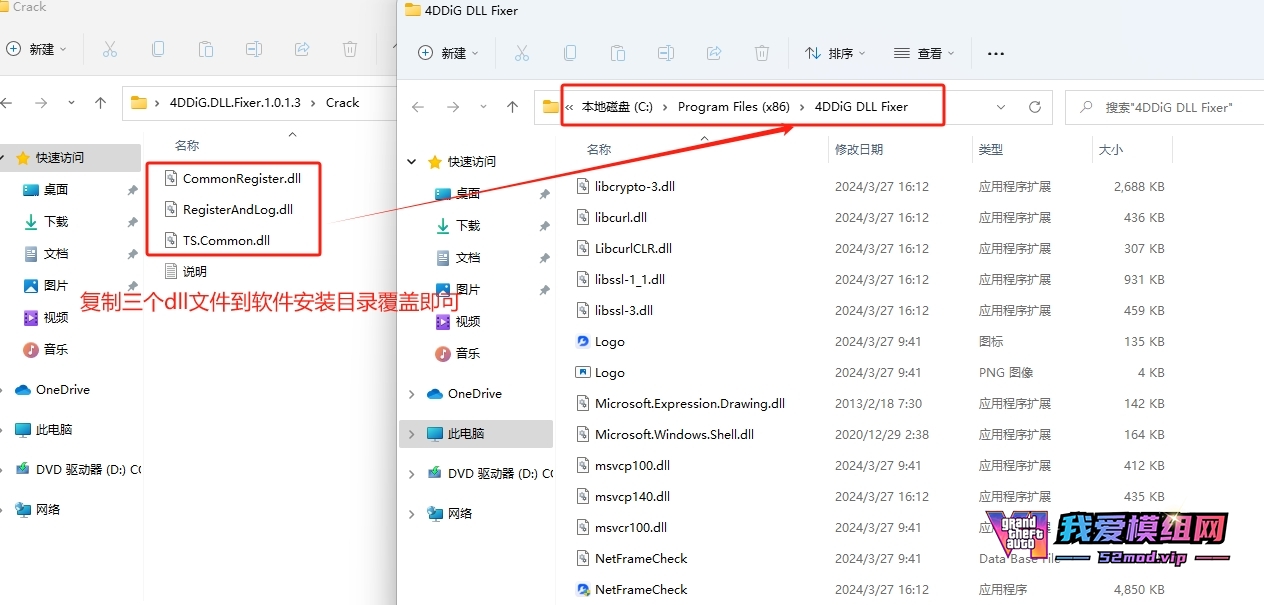
Task: Select 桌面 in 4DDiG DLL Fixer window sidebar
Action: [x=468, y=194]
